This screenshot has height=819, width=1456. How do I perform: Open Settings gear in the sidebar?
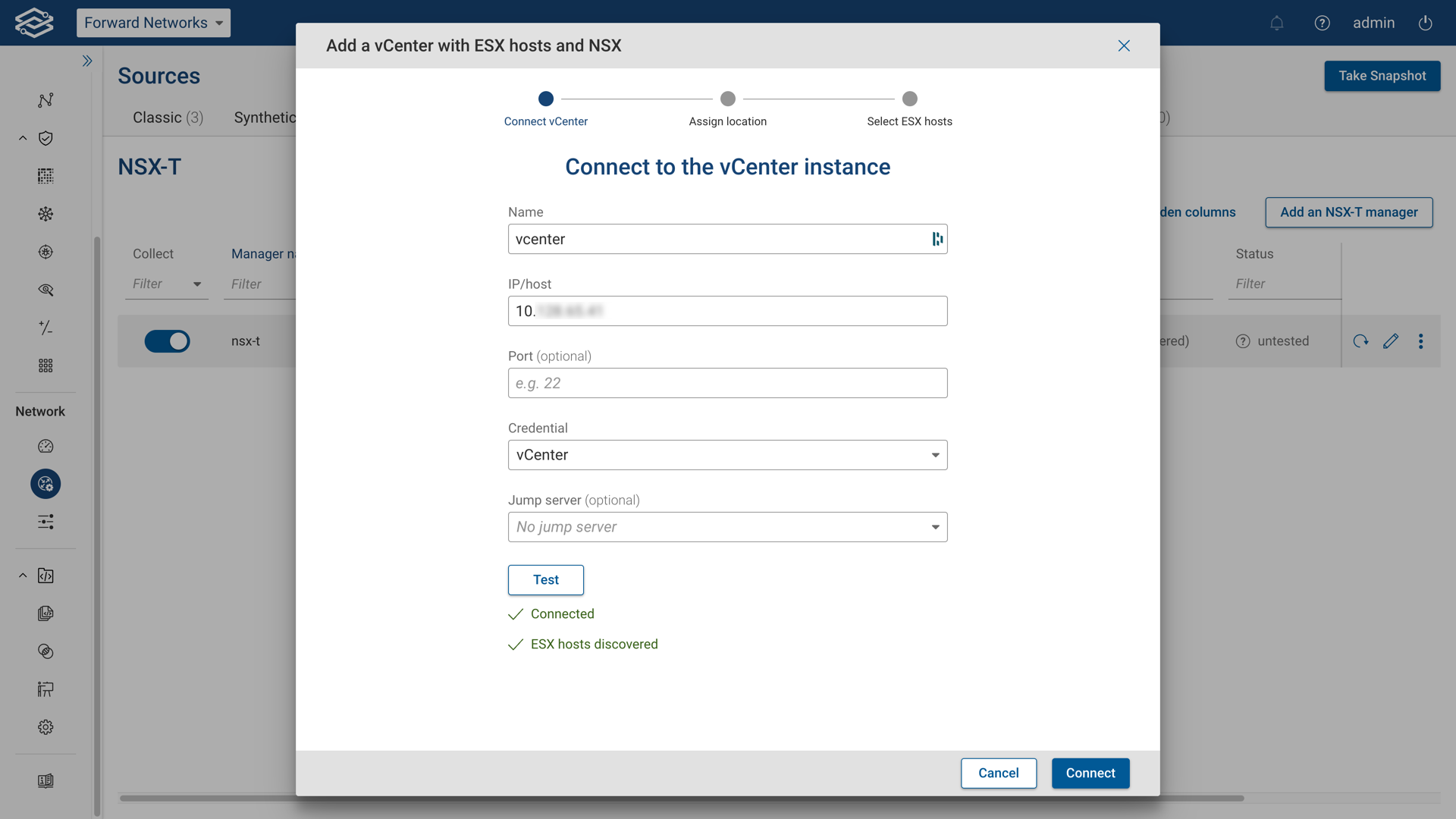pyautogui.click(x=45, y=726)
